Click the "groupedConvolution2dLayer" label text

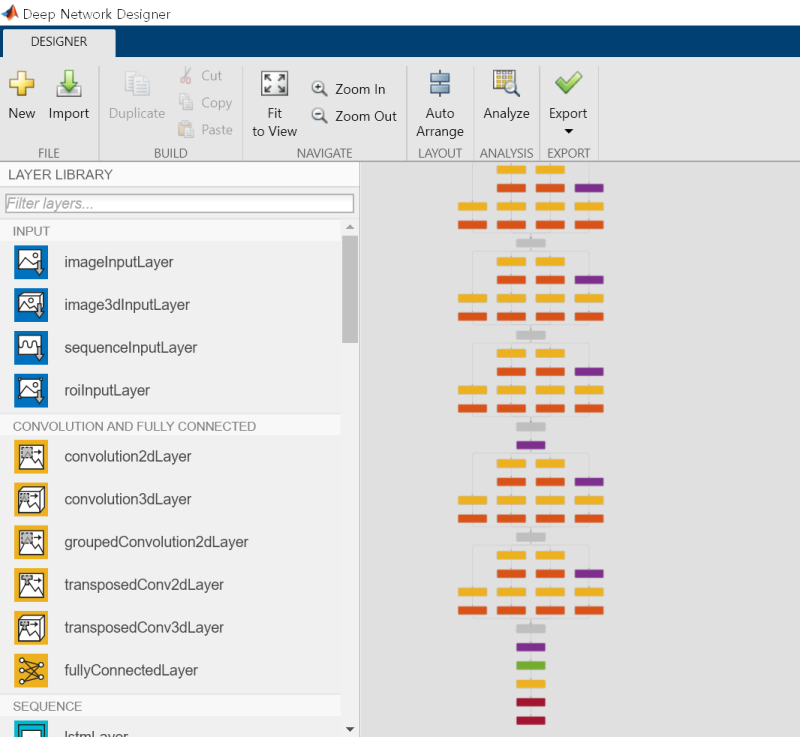coord(156,542)
